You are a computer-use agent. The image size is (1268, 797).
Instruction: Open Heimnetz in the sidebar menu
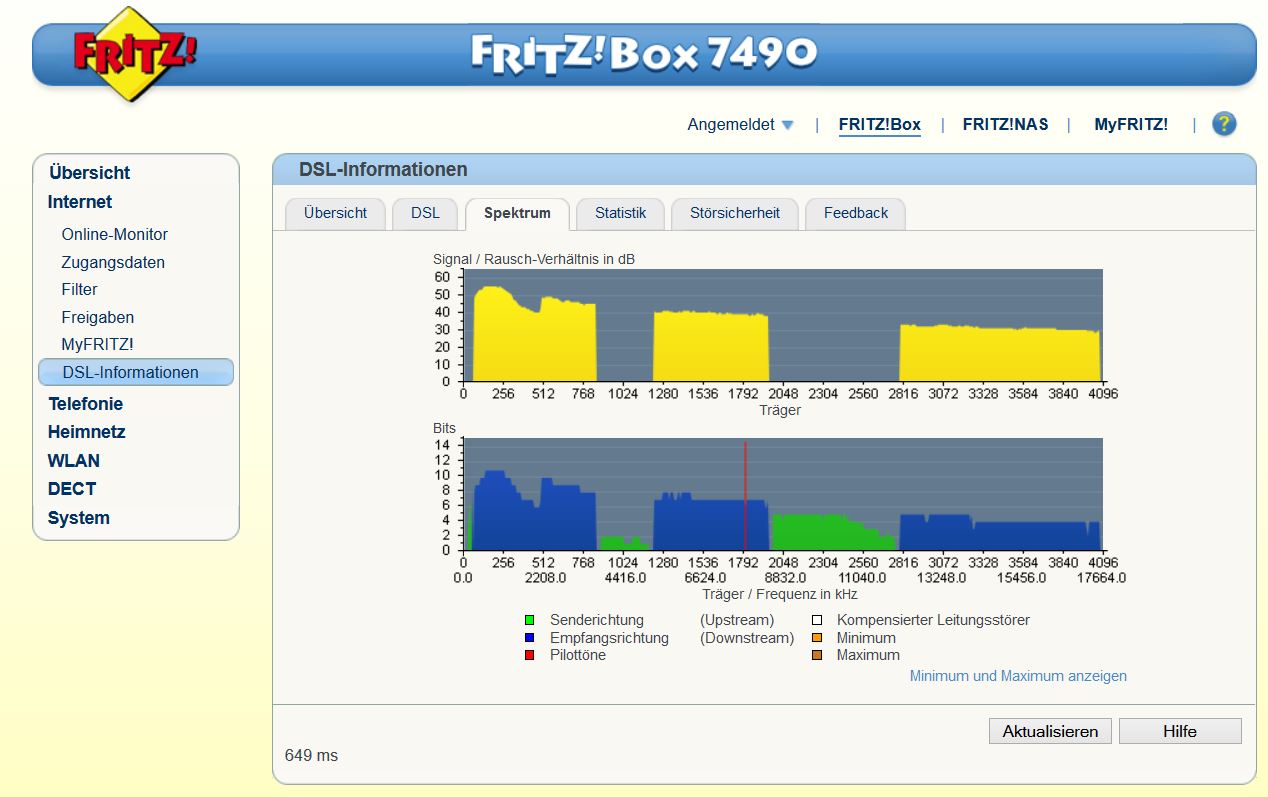click(x=86, y=432)
